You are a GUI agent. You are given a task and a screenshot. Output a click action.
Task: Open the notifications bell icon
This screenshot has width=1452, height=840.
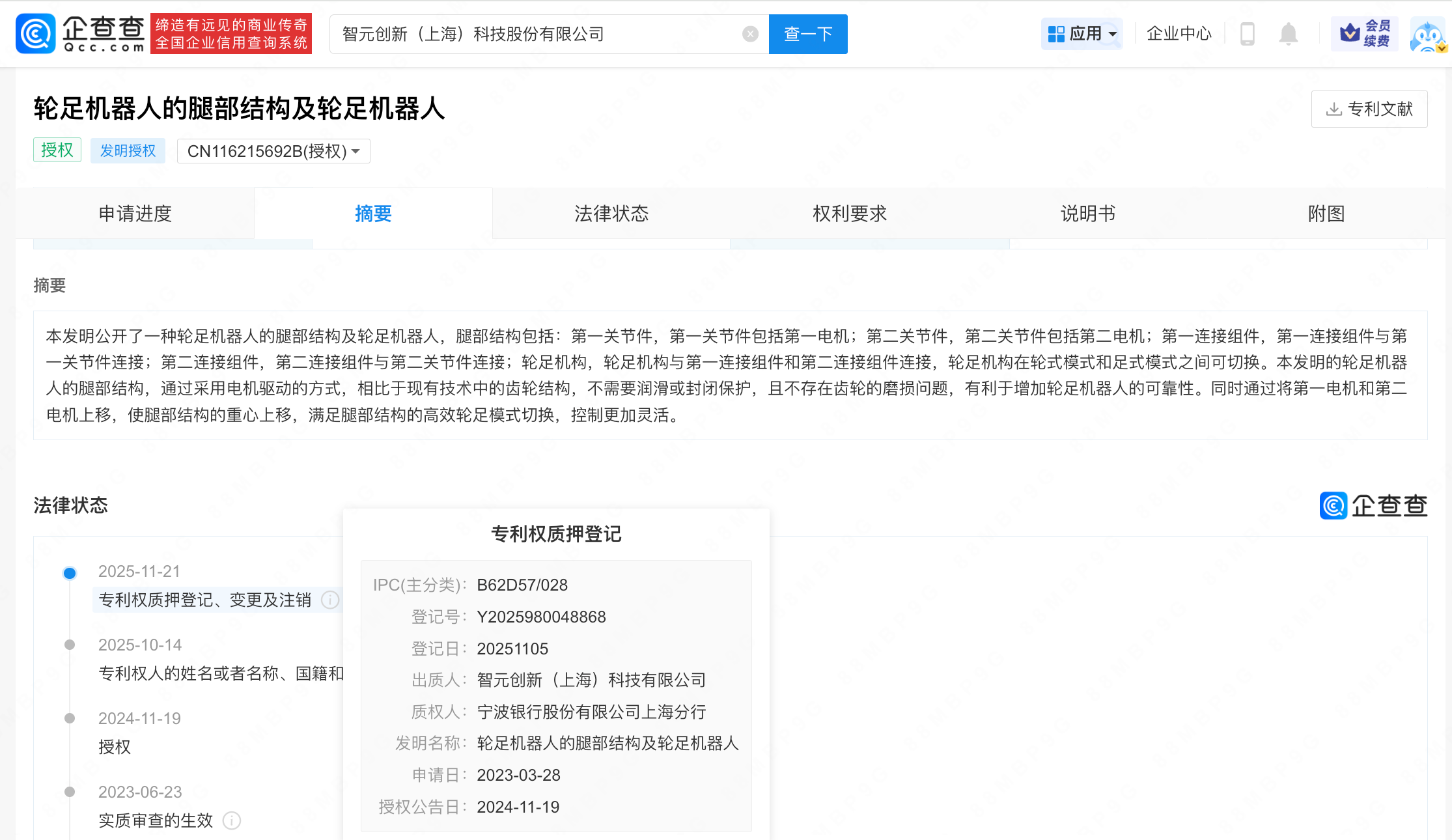pyautogui.click(x=1288, y=34)
